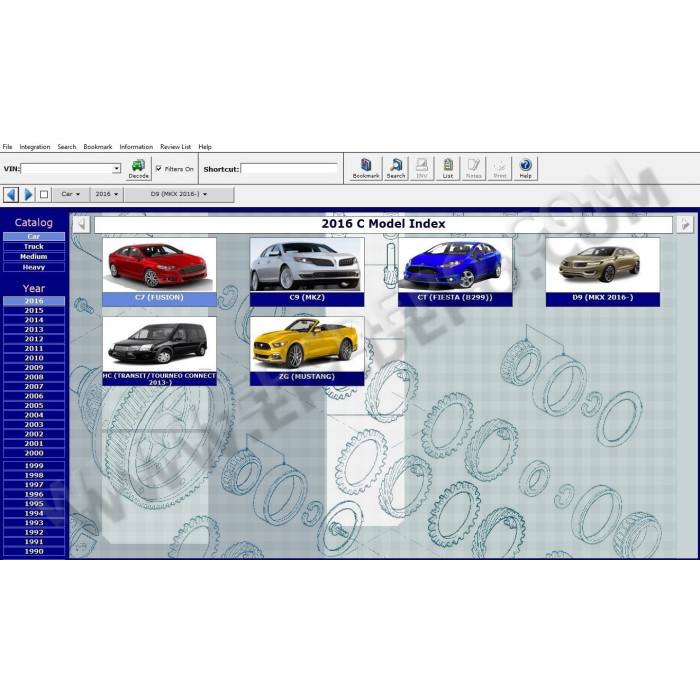Click the white square button beside navigation arrows
Screen dimensions: 700x700
tap(44, 195)
